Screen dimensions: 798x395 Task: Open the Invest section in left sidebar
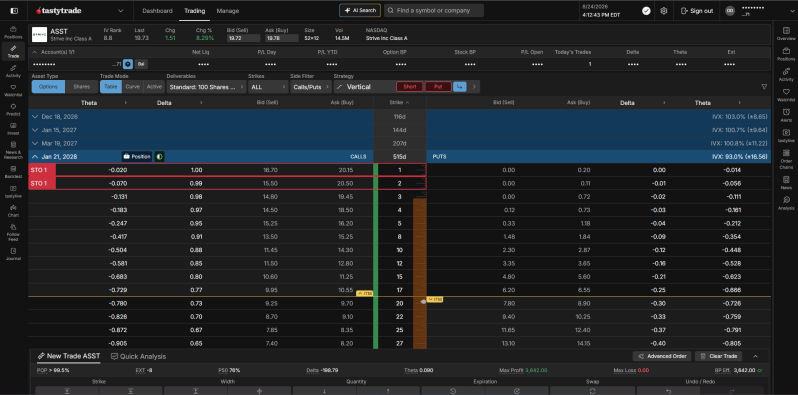[13, 128]
